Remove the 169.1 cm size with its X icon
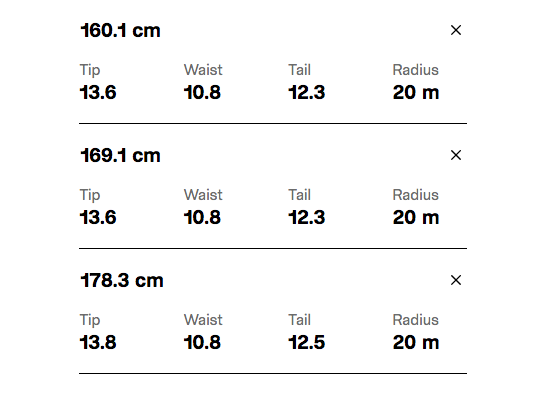 456,155
